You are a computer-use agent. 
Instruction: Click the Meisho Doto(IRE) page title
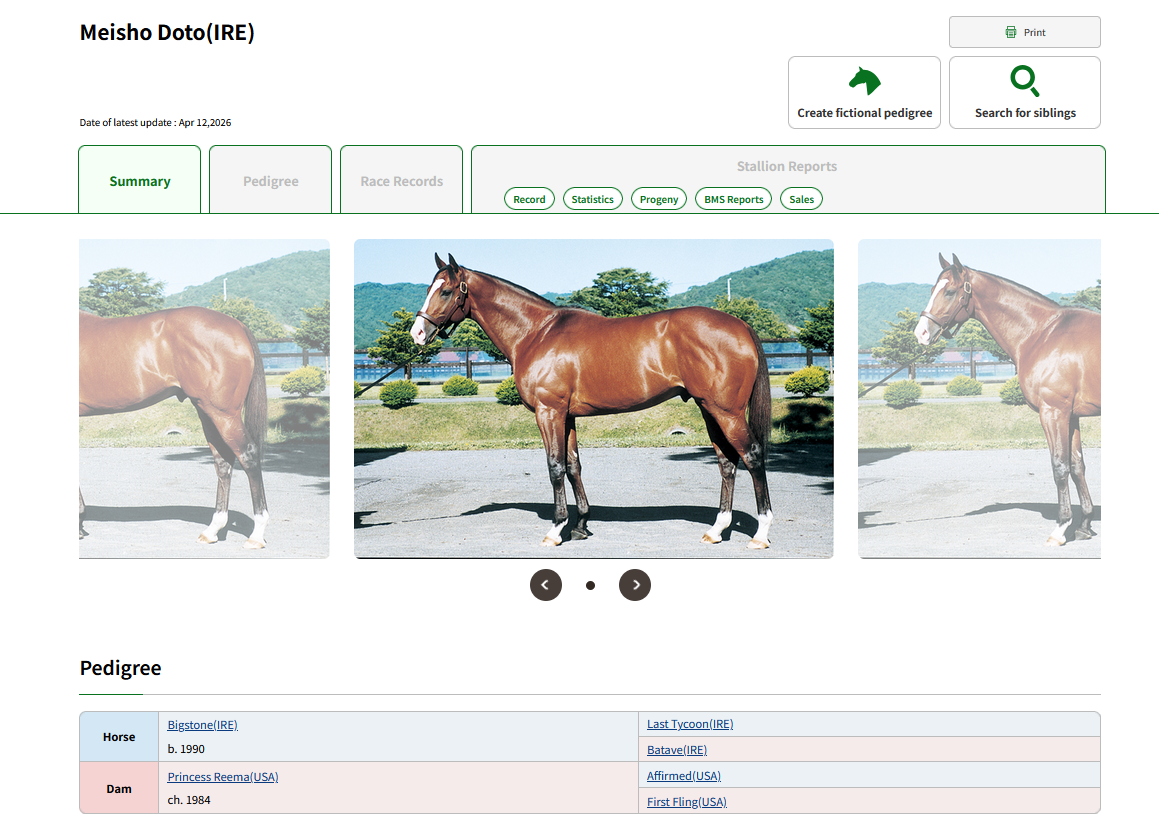[x=167, y=33]
